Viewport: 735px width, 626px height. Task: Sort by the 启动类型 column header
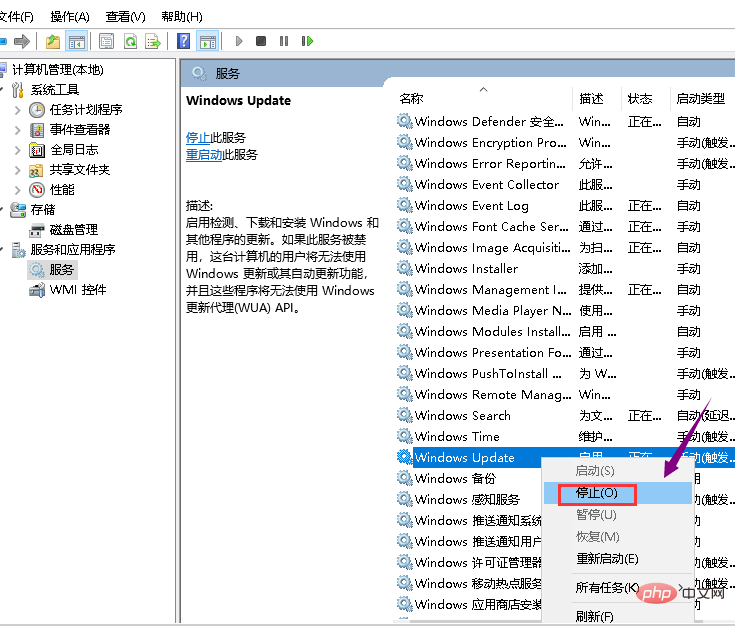(701, 98)
